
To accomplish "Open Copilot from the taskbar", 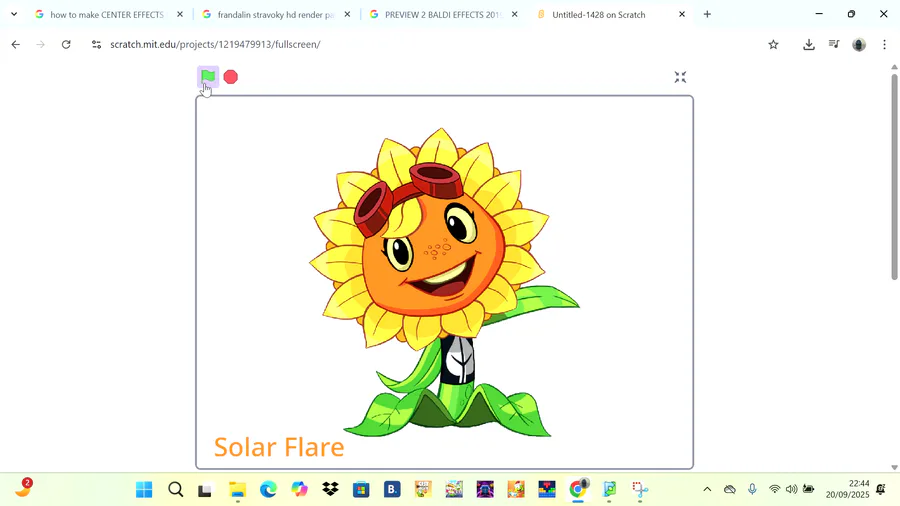I will coord(299,489).
